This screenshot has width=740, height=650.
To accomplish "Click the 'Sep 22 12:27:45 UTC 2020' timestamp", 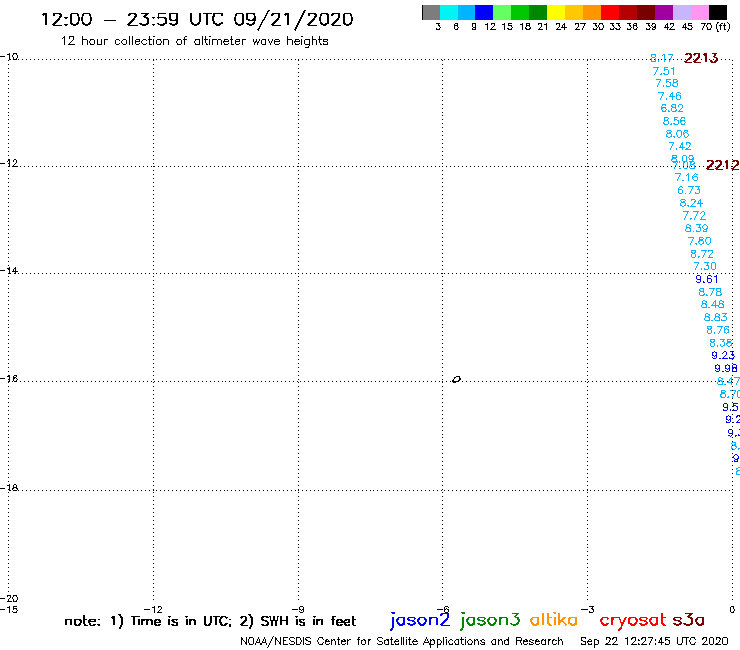I will click(654, 642).
